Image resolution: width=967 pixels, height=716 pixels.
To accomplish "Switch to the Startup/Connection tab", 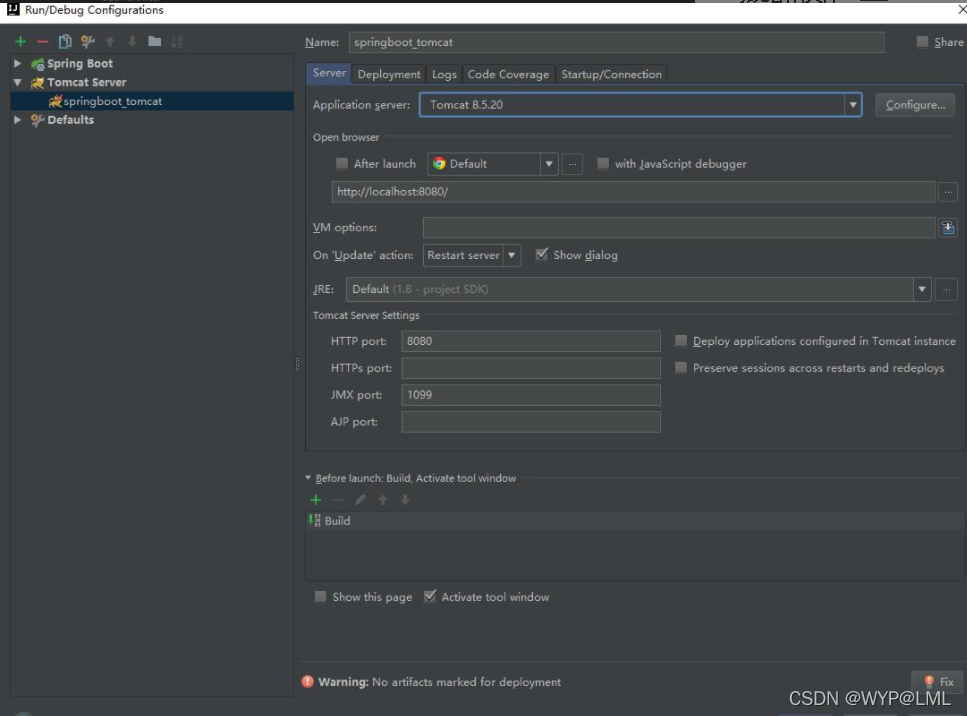I will click(611, 74).
